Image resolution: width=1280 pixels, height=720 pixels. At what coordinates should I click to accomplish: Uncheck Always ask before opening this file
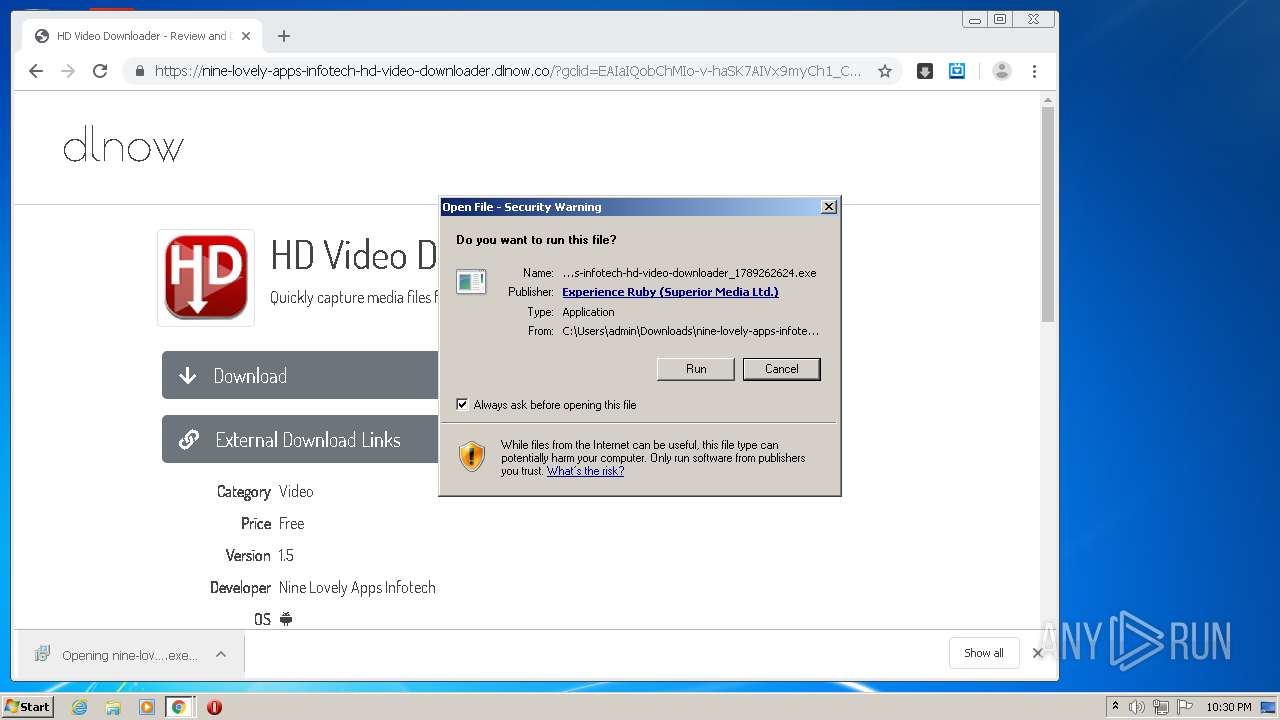point(462,405)
